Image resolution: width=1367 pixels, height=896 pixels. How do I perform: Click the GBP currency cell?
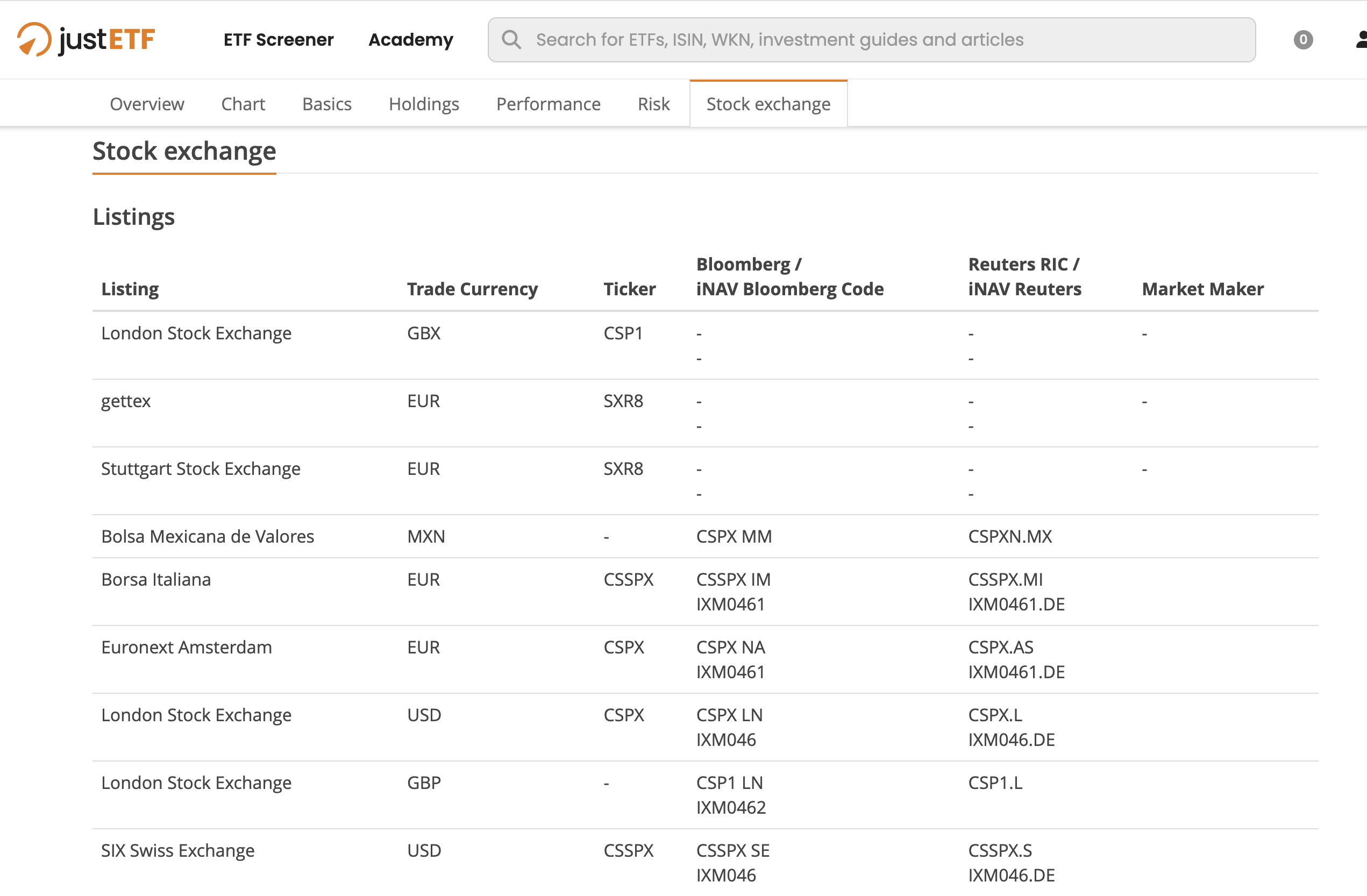(424, 783)
